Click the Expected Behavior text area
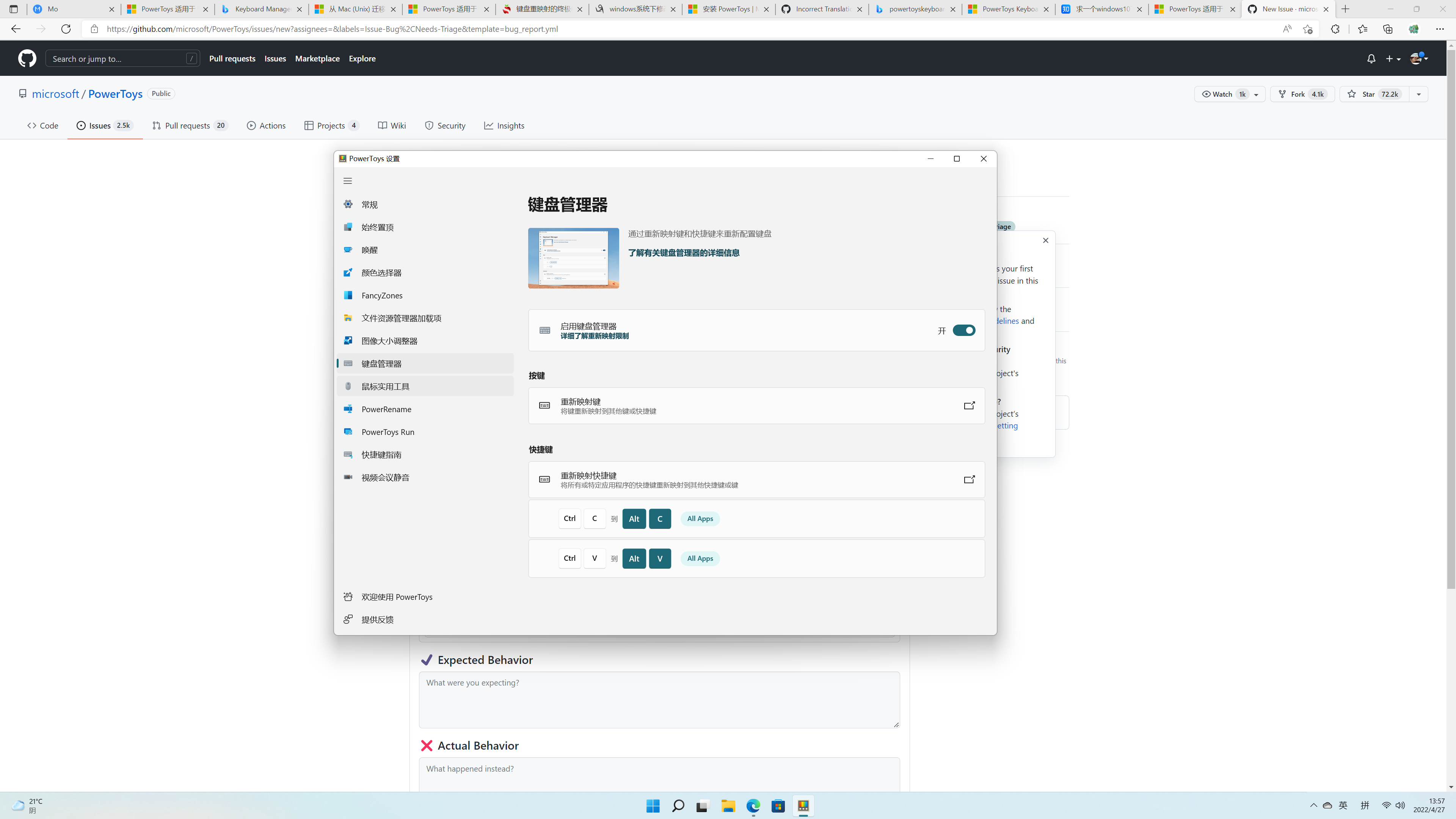This screenshot has width=1456, height=819. point(659,700)
